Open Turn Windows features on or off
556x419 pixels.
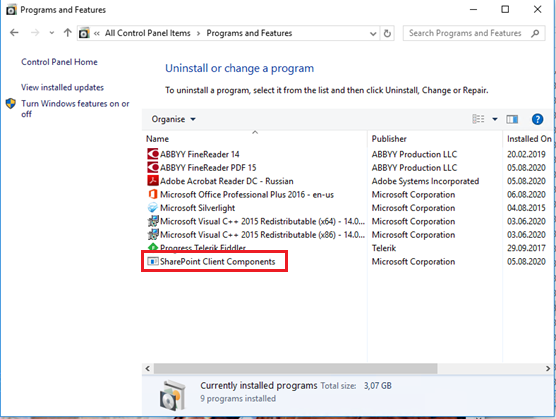(75, 108)
